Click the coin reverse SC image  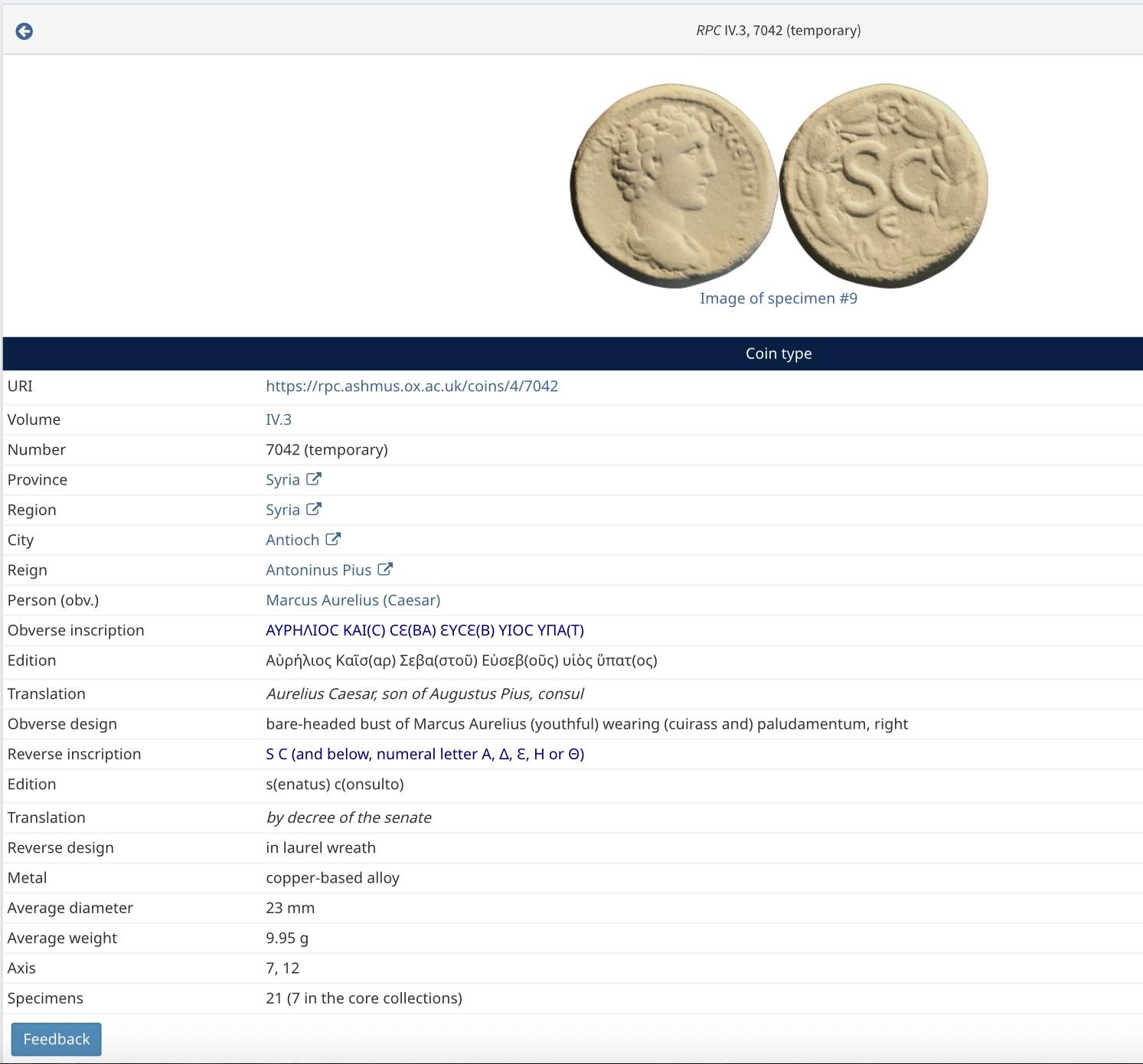click(883, 185)
